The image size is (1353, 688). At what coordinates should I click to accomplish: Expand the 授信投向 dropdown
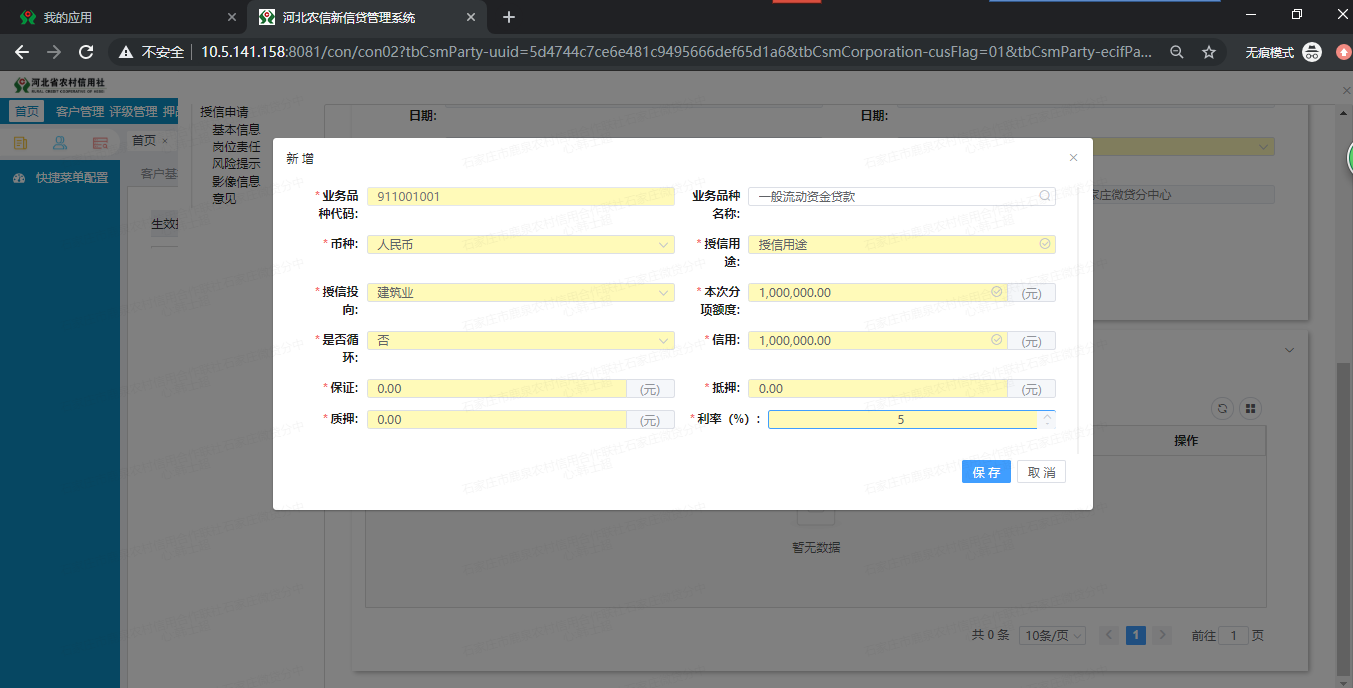click(x=520, y=292)
